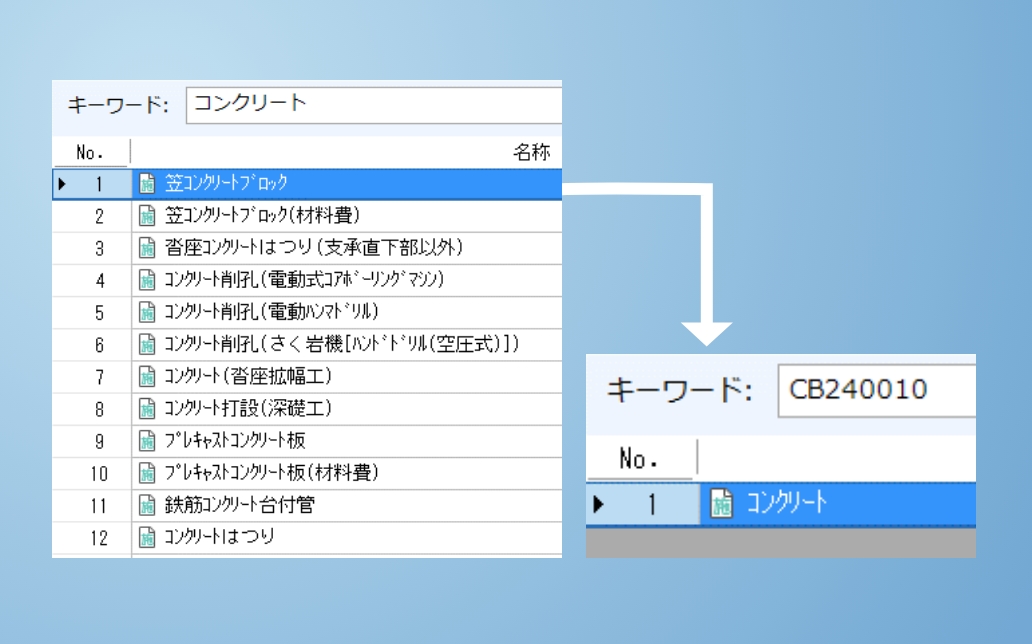The height and width of the screenshot is (644, 1032).
Task: Click the icon beside コンクリート打設(深礎工)
Action: point(147,408)
